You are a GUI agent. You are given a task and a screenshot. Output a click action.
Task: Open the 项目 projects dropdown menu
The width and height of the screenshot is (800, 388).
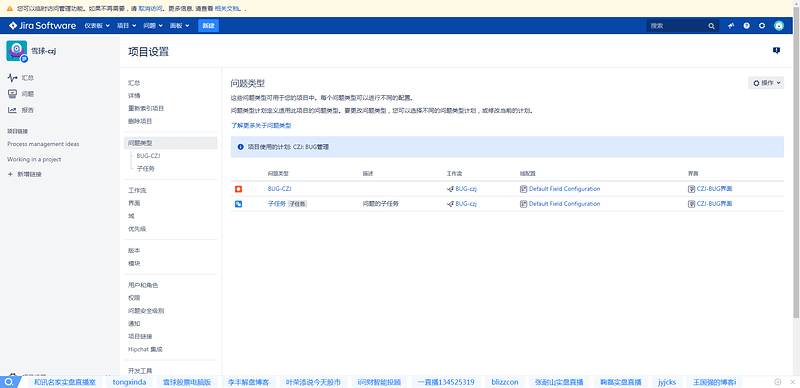click(x=127, y=26)
